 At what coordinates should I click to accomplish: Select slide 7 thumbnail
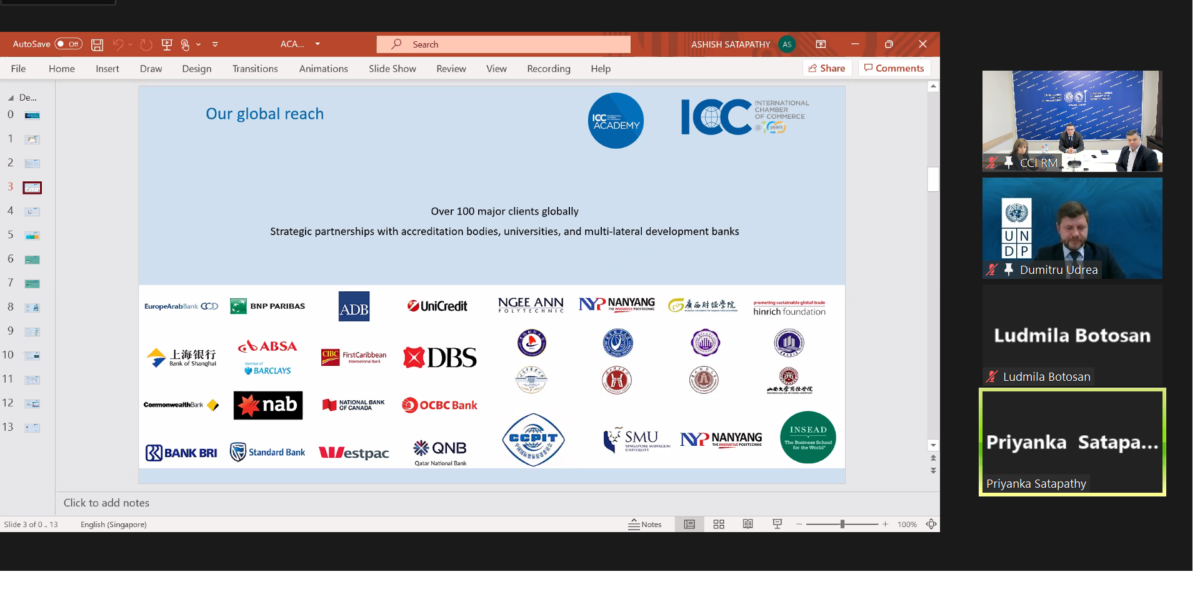click(x=32, y=283)
